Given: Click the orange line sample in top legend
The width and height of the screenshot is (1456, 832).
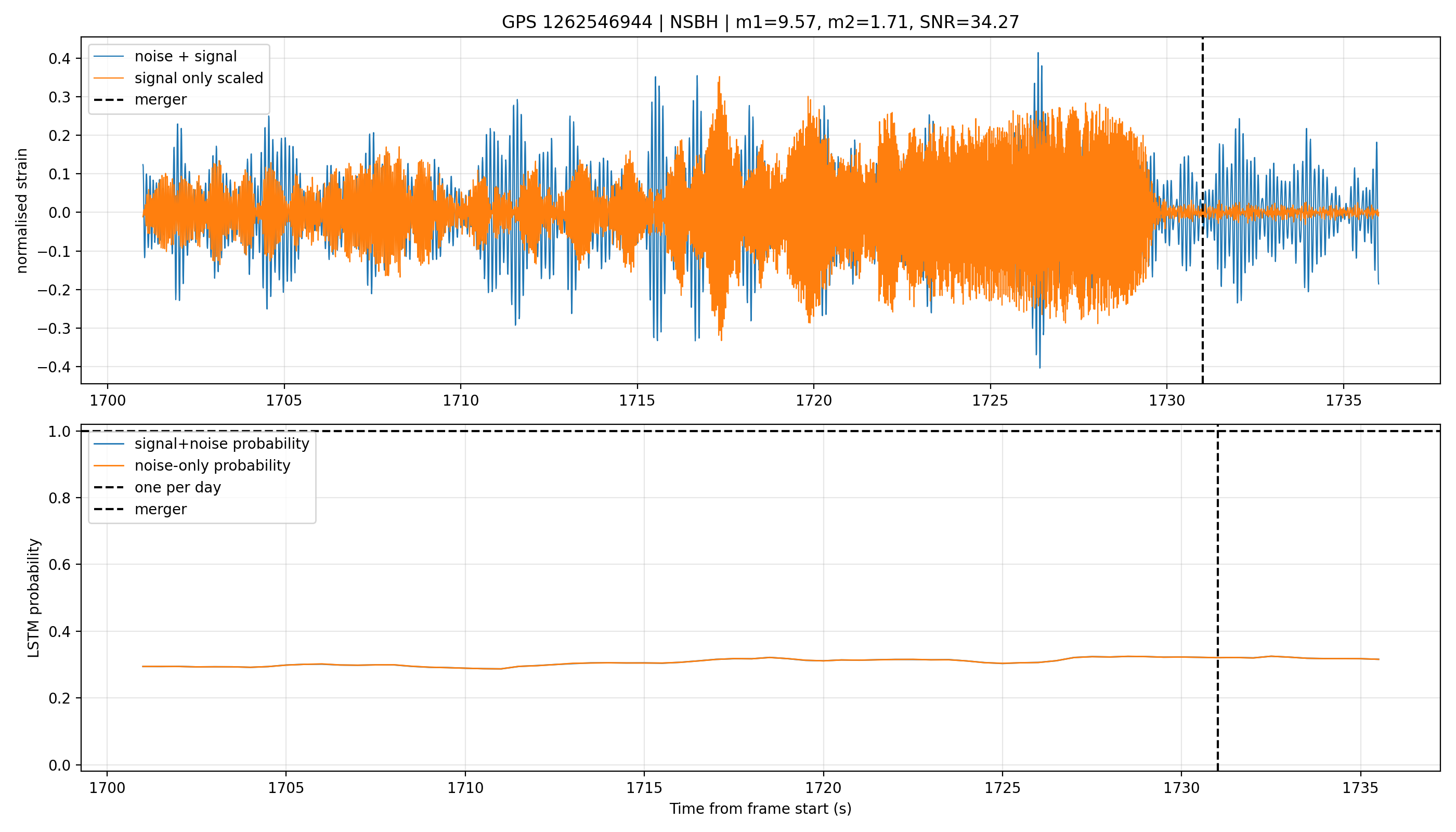Looking at the screenshot, I should pos(109,79).
